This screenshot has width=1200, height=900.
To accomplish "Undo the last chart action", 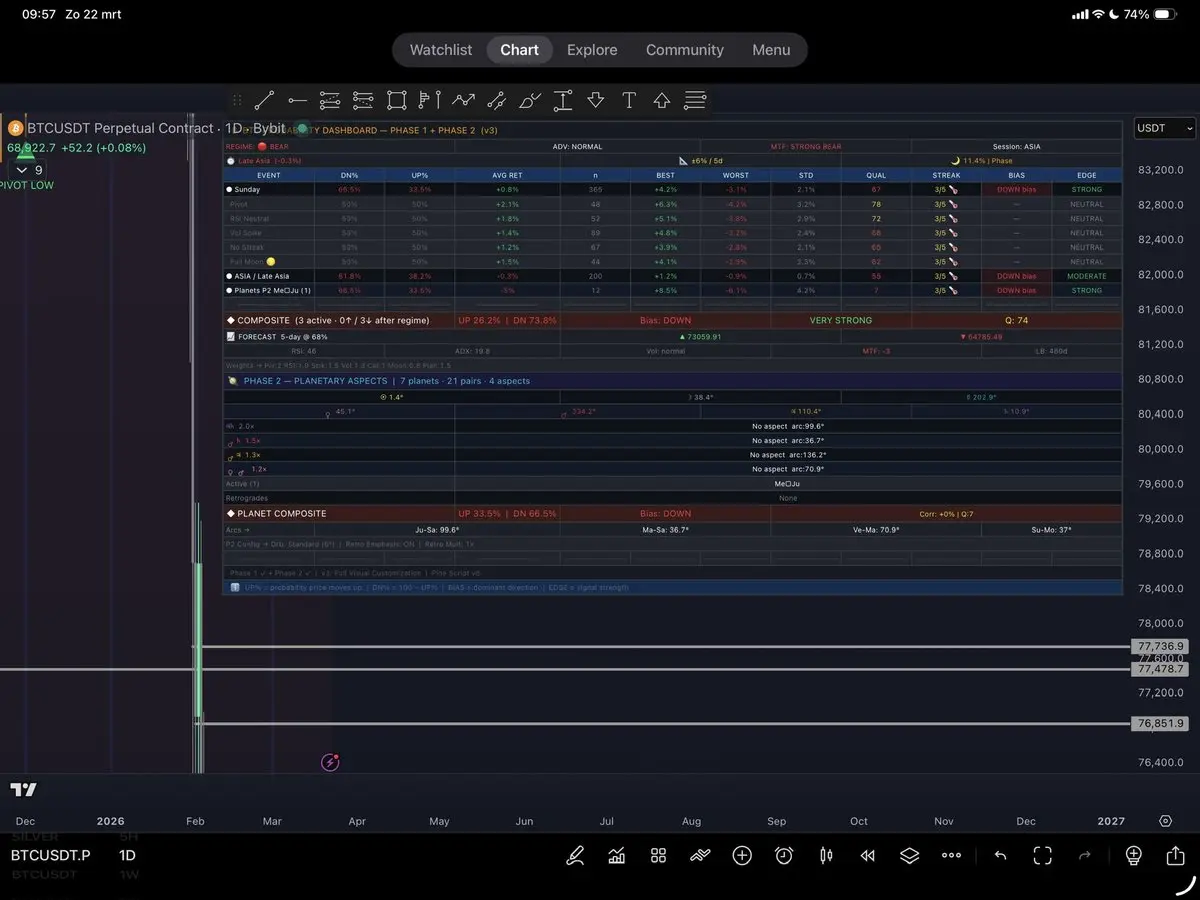I will pos(1000,855).
